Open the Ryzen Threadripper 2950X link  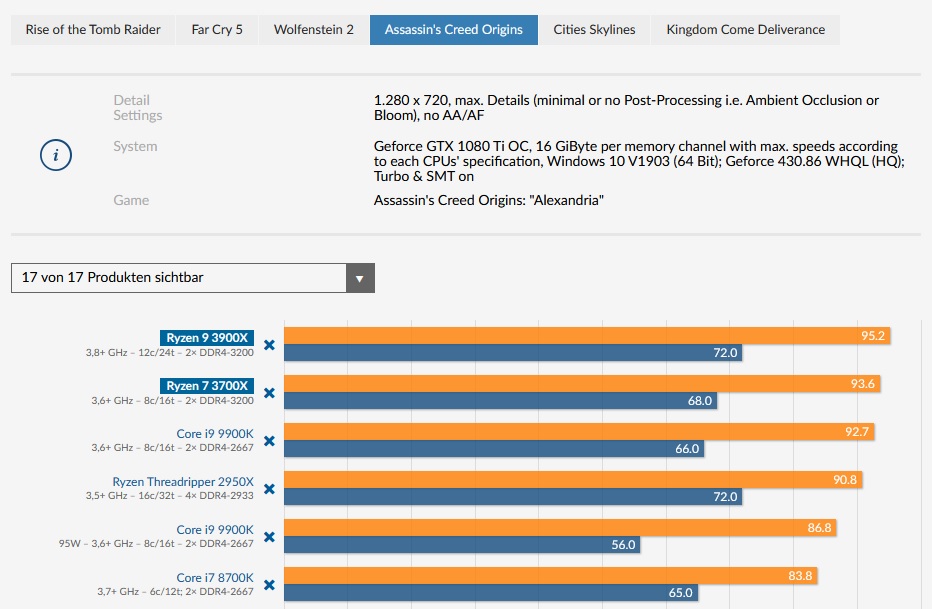(x=183, y=482)
